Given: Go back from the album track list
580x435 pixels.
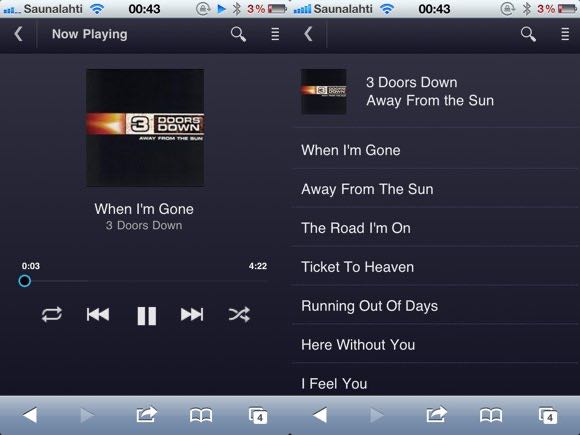Looking at the screenshot, I should coord(308,34).
